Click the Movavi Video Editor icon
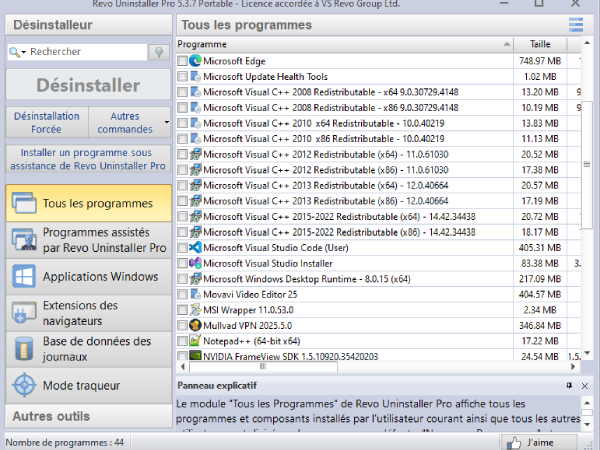 [195, 294]
